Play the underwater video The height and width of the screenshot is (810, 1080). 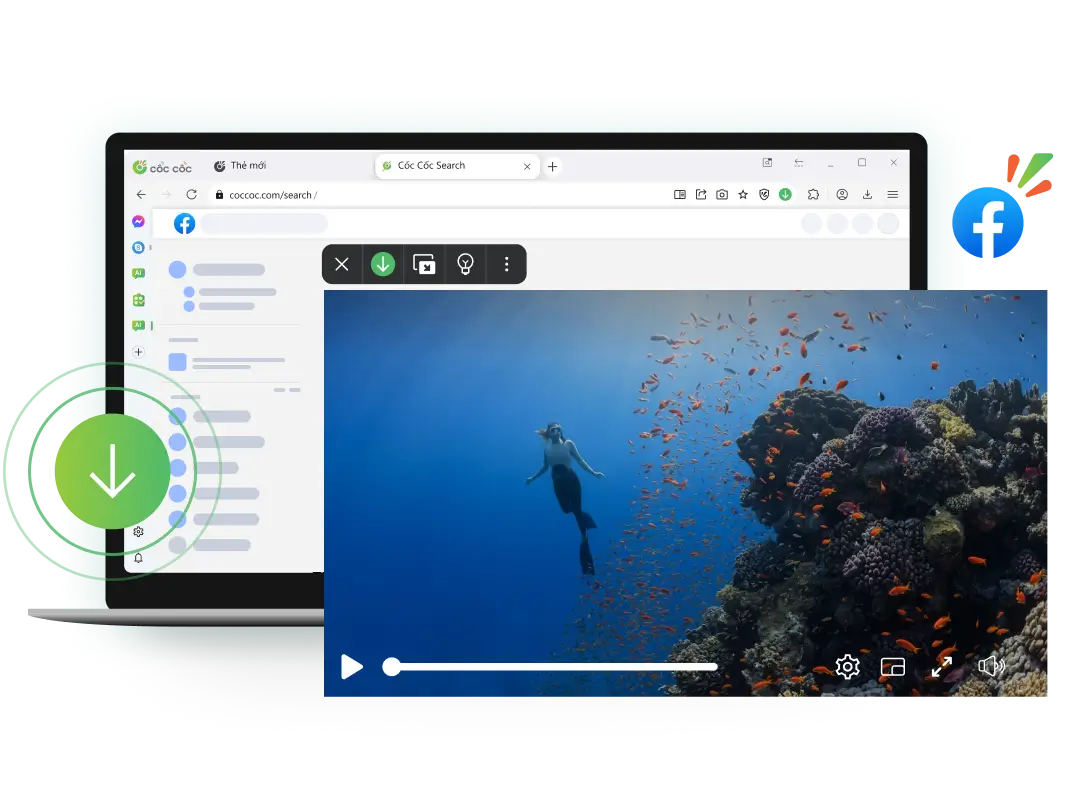click(352, 667)
